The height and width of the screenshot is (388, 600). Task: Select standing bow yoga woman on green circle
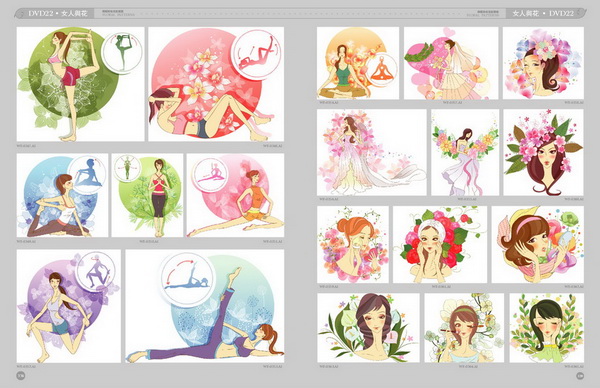pos(81,84)
